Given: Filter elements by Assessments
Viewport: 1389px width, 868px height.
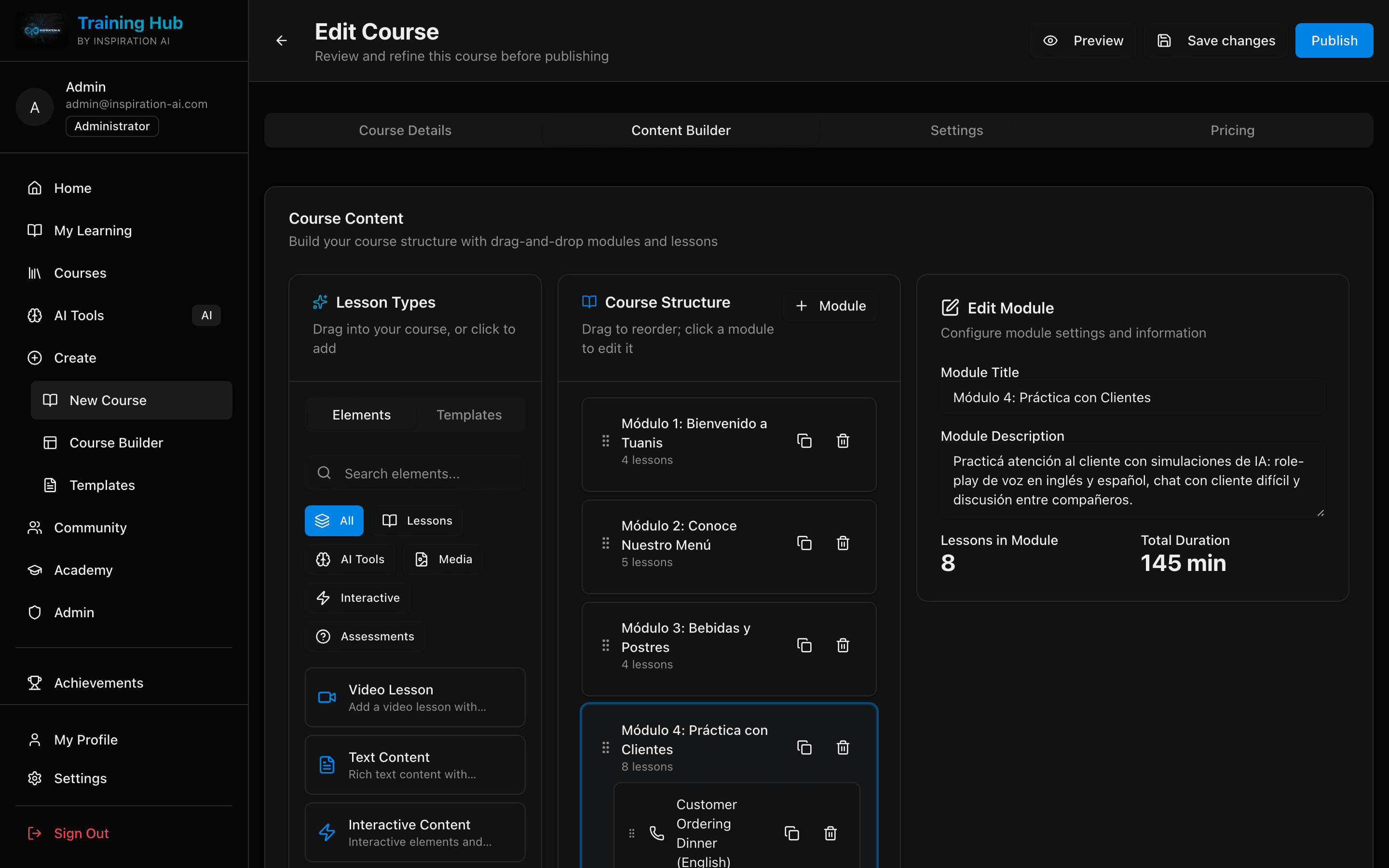Looking at the screenshot, I should (365, 636).
